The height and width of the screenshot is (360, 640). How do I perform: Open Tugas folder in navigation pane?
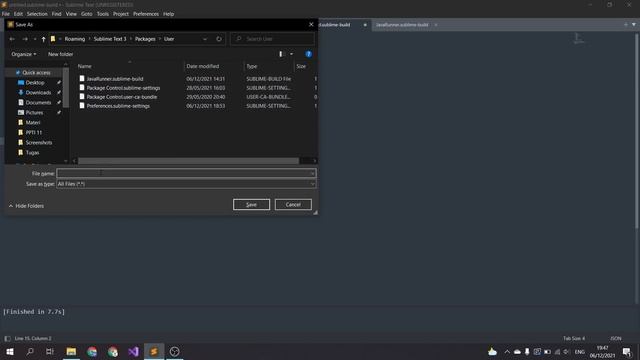click(32, 153)
